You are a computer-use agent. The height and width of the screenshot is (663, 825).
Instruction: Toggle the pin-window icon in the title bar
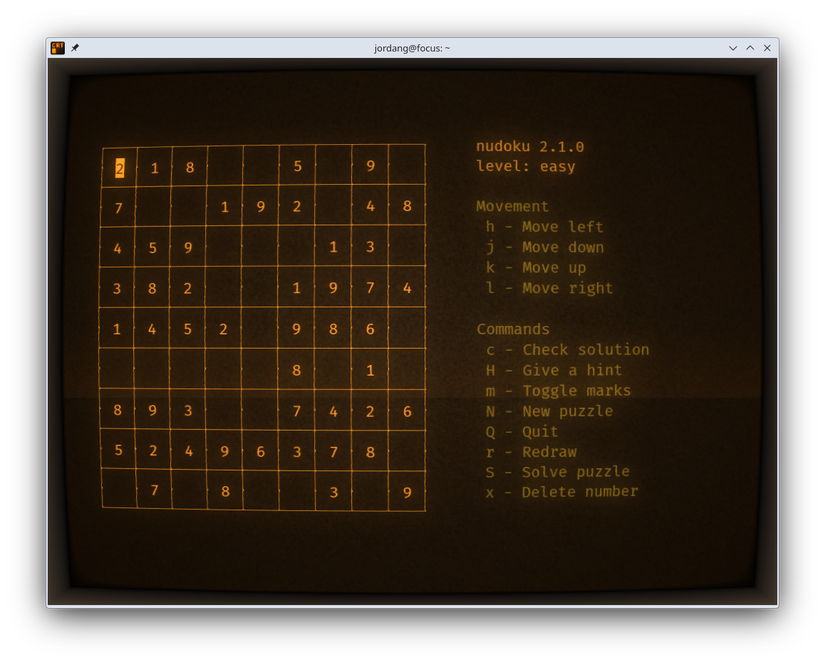(75, 47)
